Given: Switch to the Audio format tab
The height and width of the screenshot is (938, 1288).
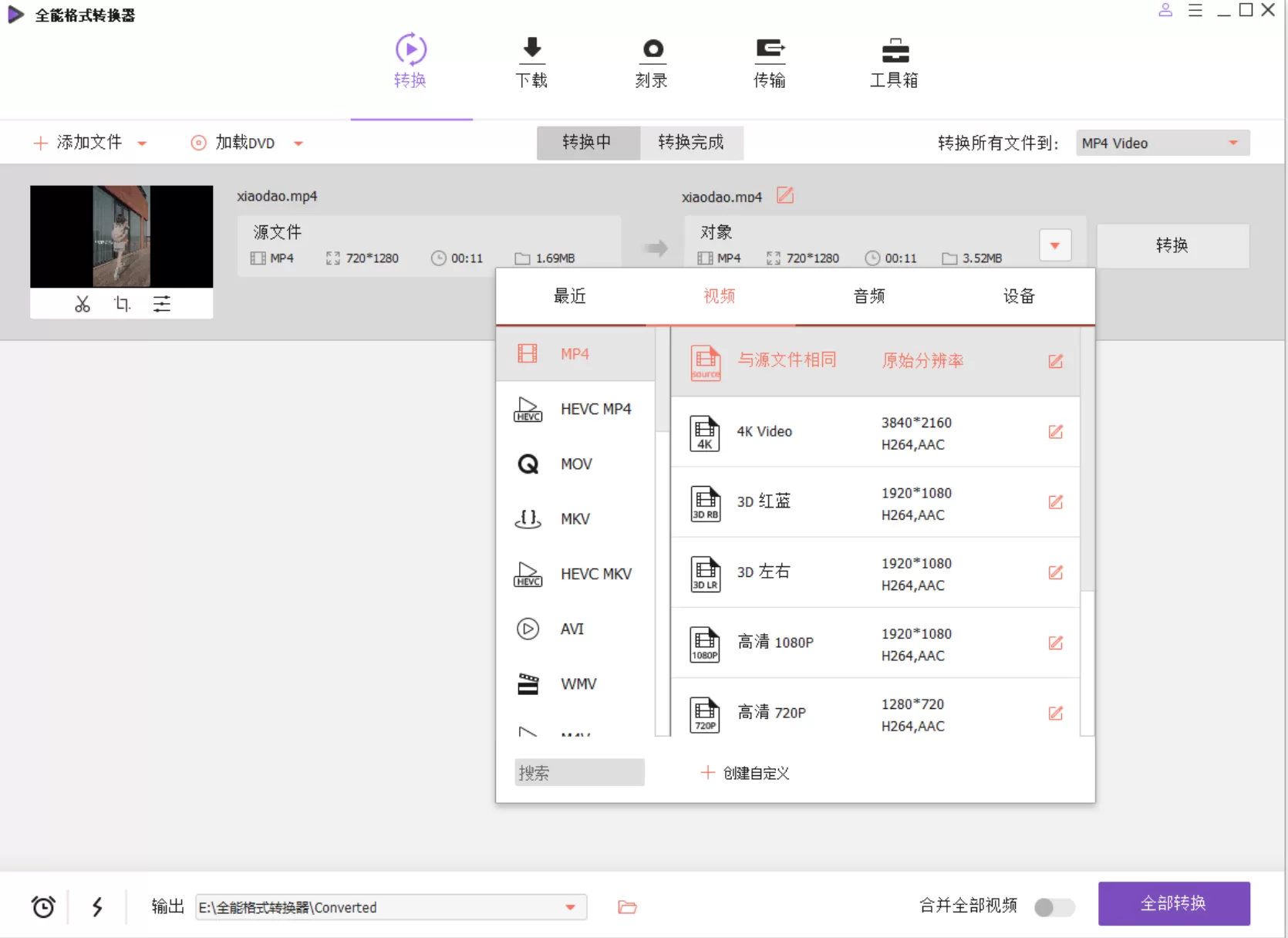Looking at the screenshot, I should click(x=868, y=296).
